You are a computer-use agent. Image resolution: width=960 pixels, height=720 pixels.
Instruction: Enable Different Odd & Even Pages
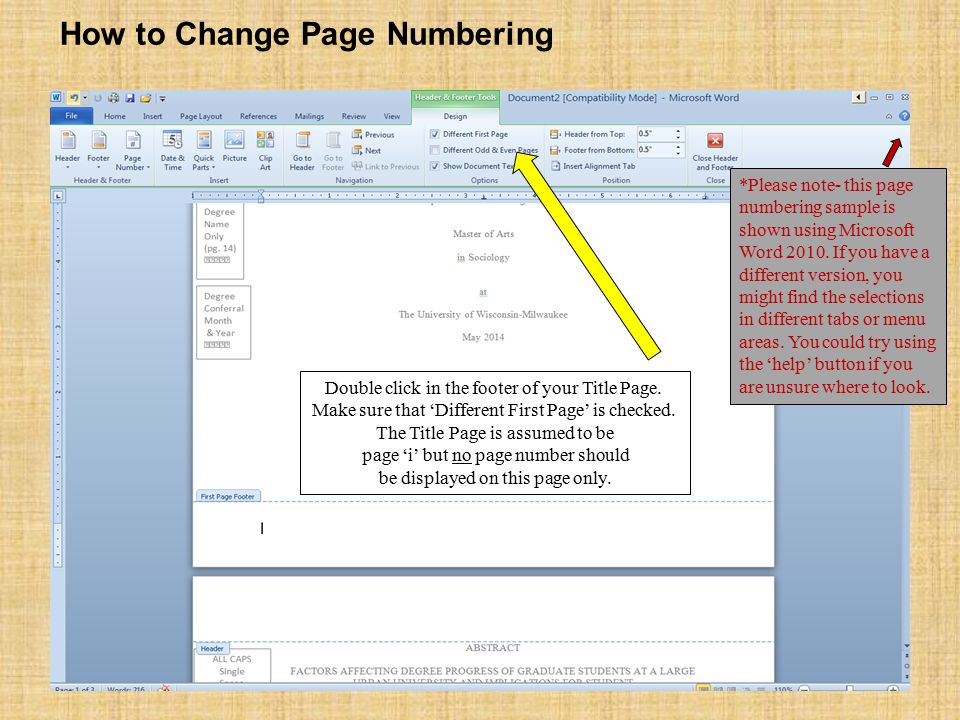click(x=435, y=150)
